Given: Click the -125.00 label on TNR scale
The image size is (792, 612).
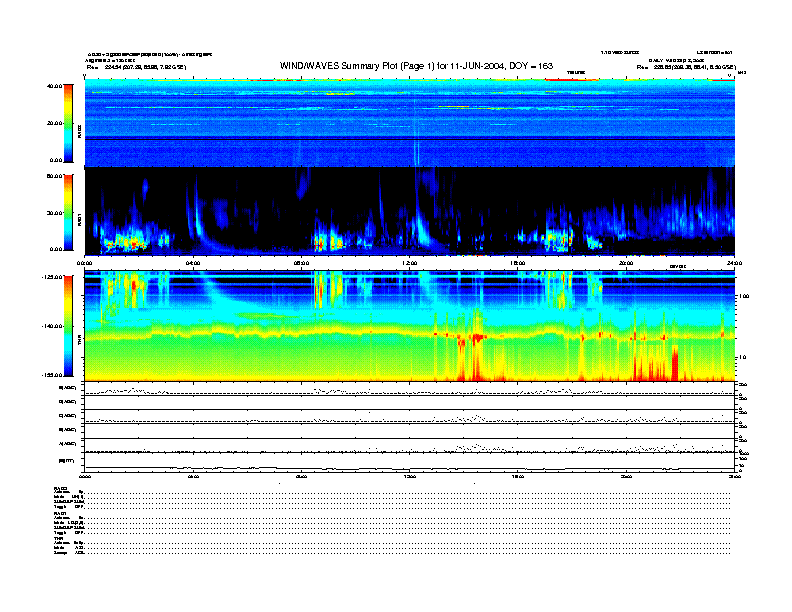Looking at the screenshot, I should click(x=47, y=276).
